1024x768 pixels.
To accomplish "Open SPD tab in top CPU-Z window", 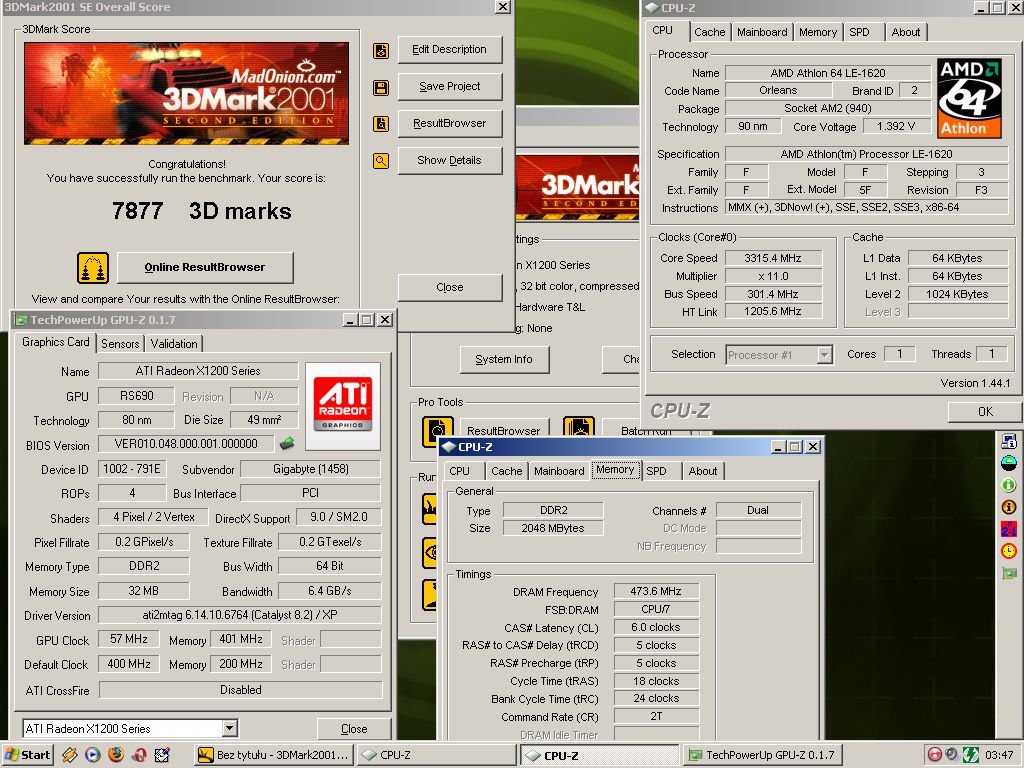I will (x=859, y=32).
